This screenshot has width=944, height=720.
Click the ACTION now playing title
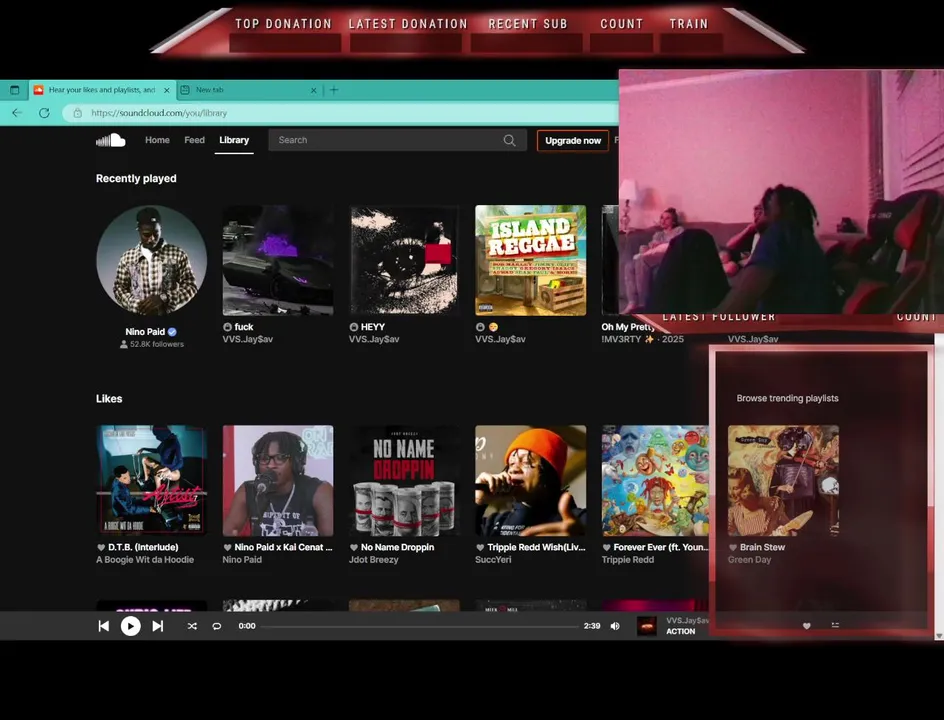coord(680,632)
